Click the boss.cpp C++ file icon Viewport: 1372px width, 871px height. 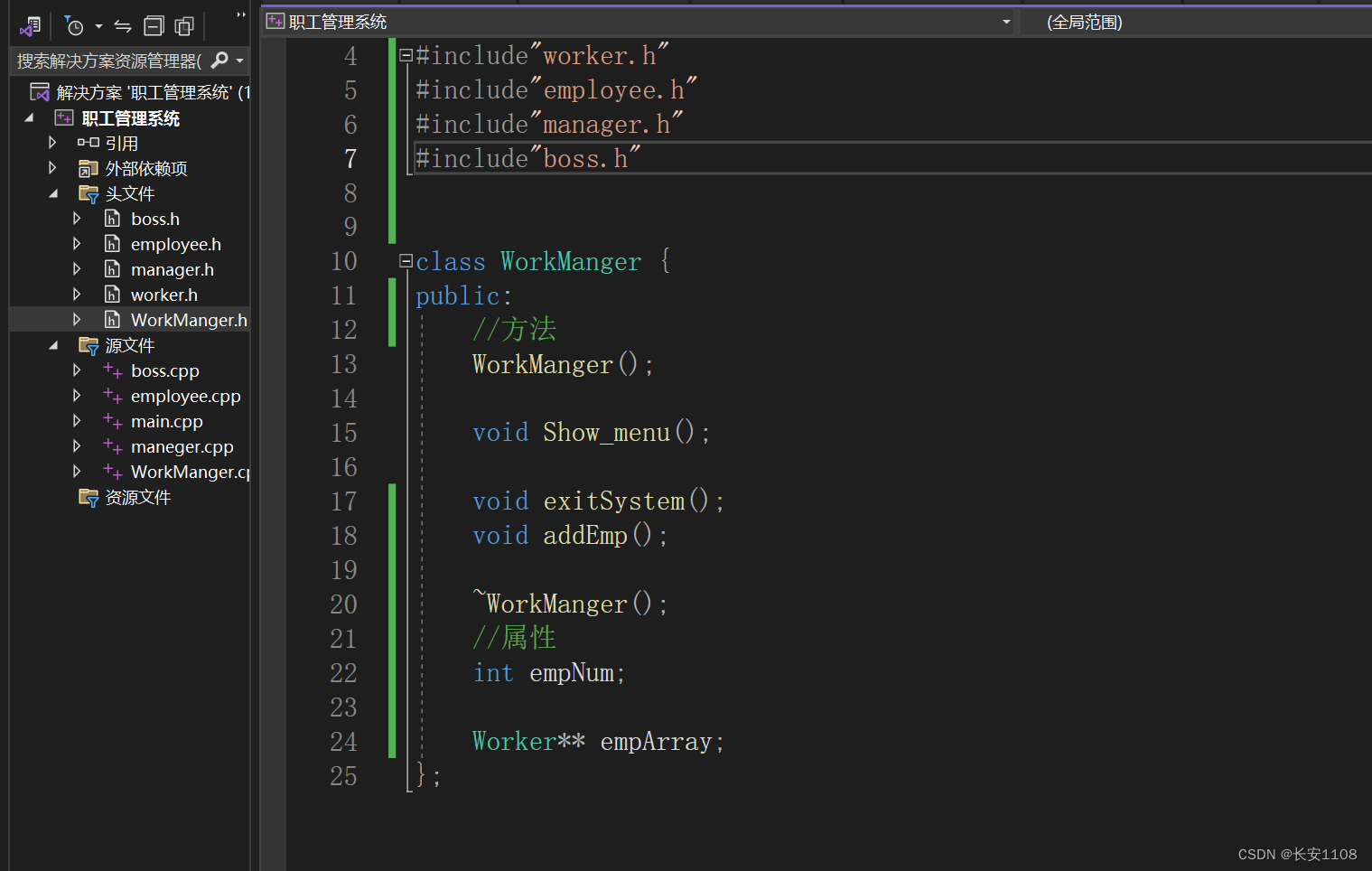(x=113, y=370)
